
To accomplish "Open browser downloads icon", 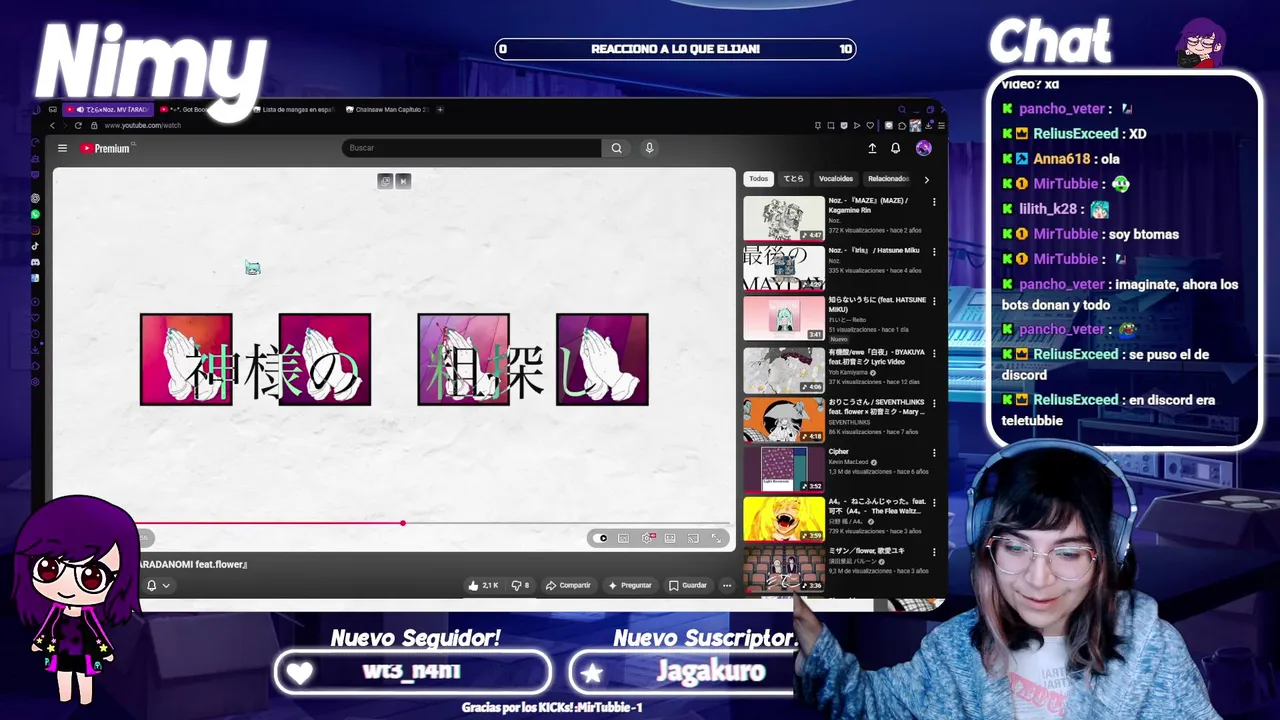I will 929,125.
